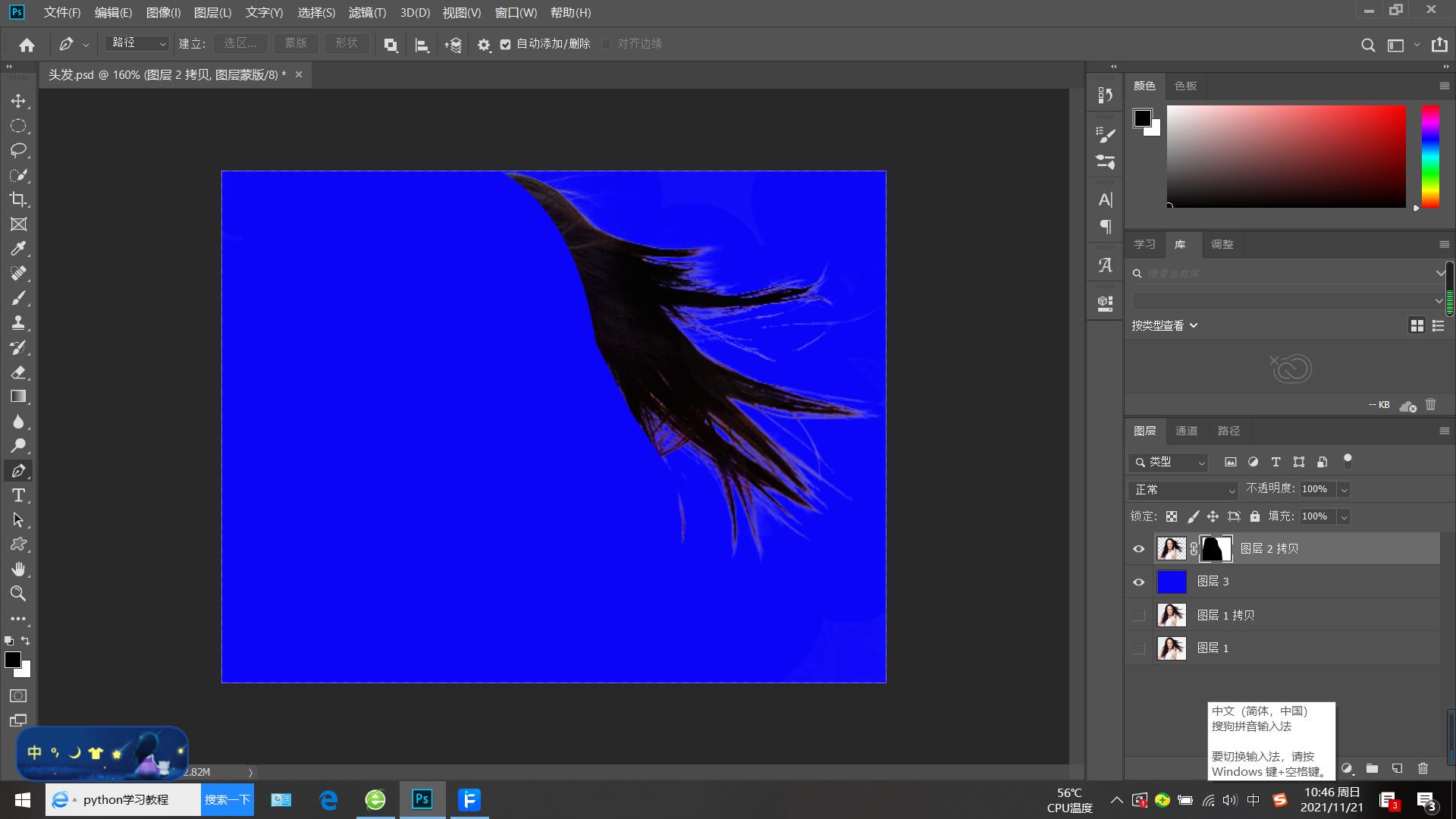The image size is (1456, 819).
Task: Click the 搜索一下 button in taskbar
Action: coord(227,799)
